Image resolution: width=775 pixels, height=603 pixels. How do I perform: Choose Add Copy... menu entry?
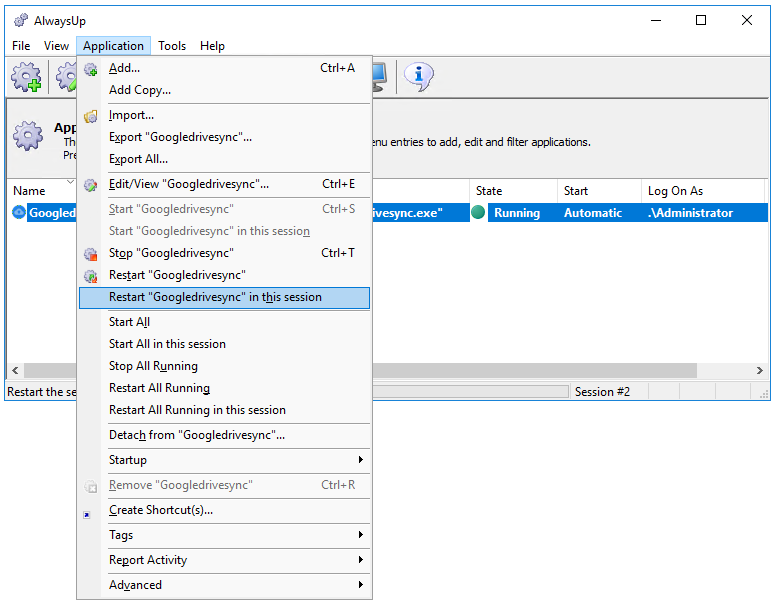click(x=224, y=90)
